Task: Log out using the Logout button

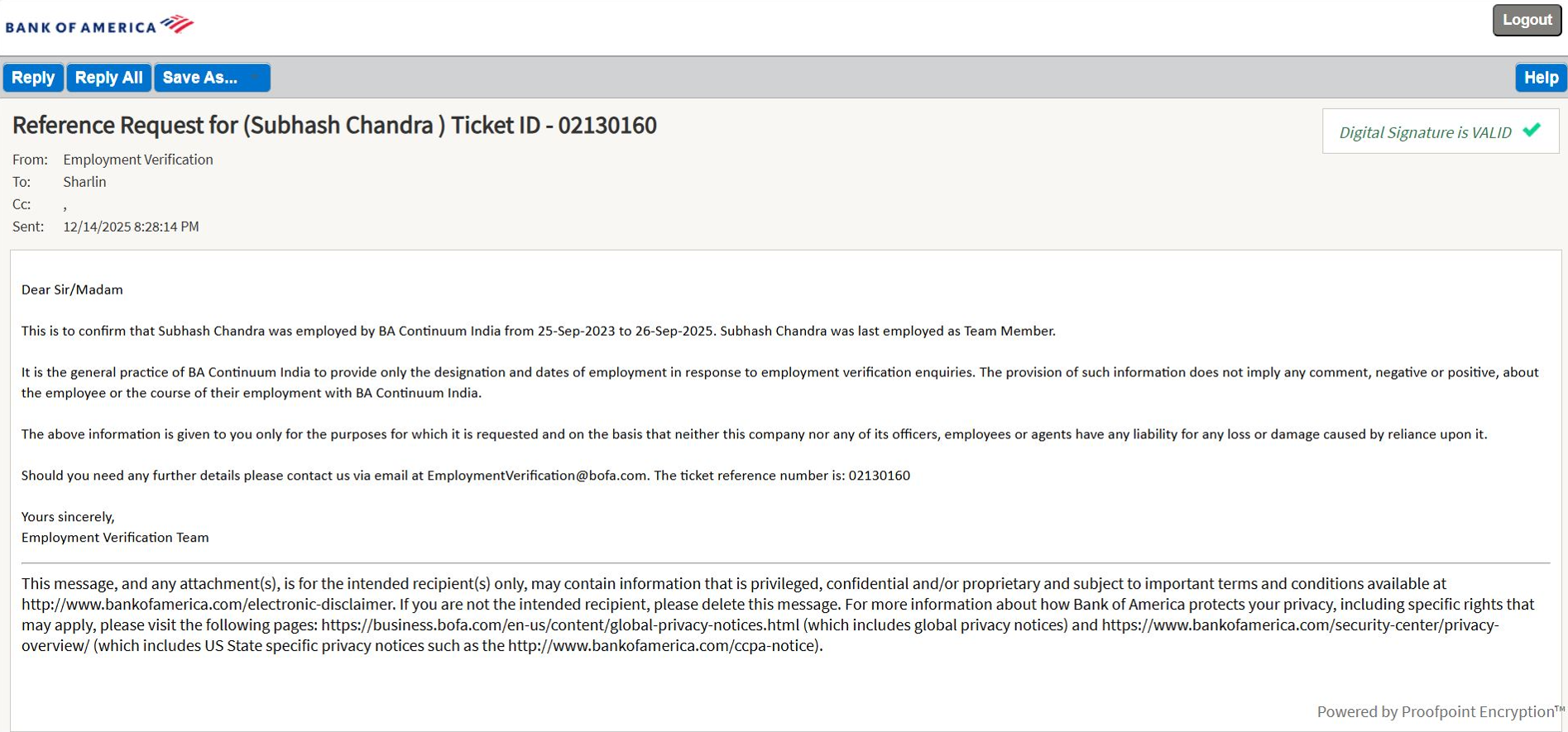Action: (x=1527, y=20)
